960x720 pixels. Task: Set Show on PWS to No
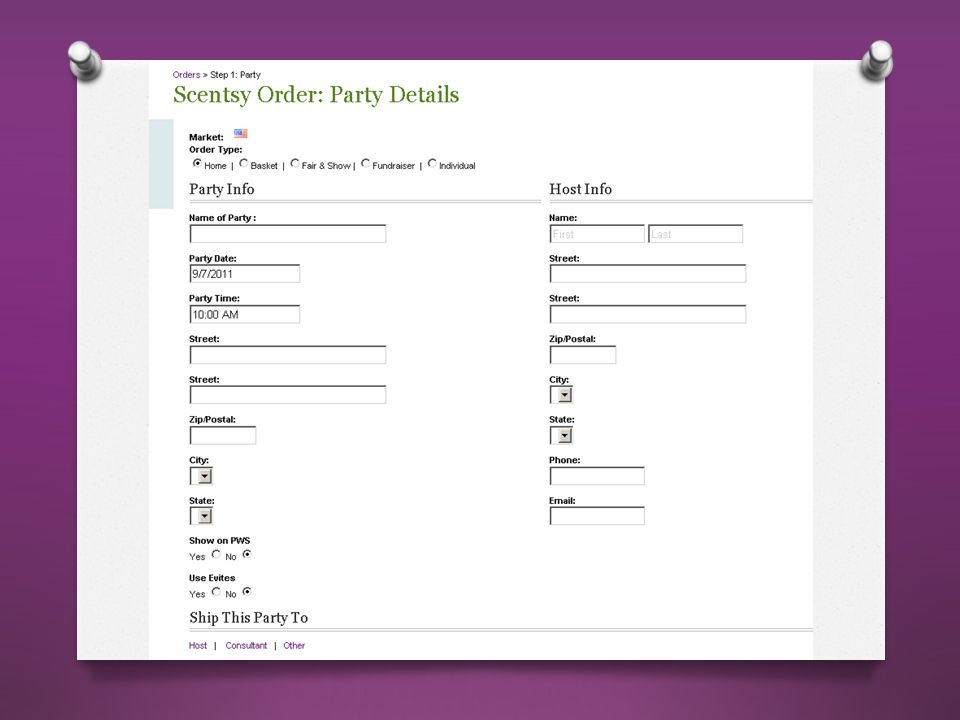[247, 554]
